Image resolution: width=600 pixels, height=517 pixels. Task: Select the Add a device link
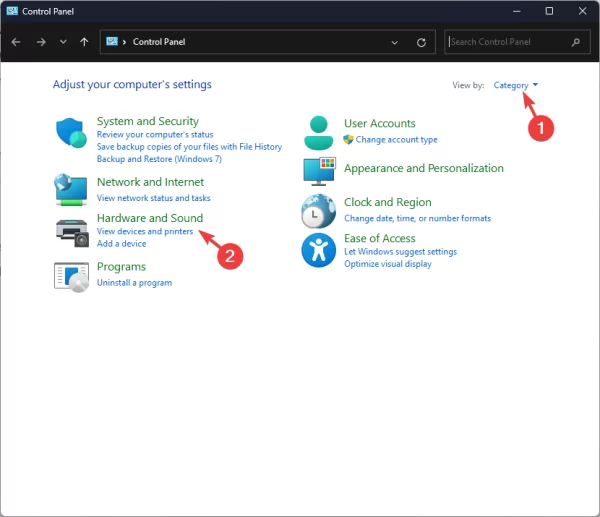pos(121,243)
